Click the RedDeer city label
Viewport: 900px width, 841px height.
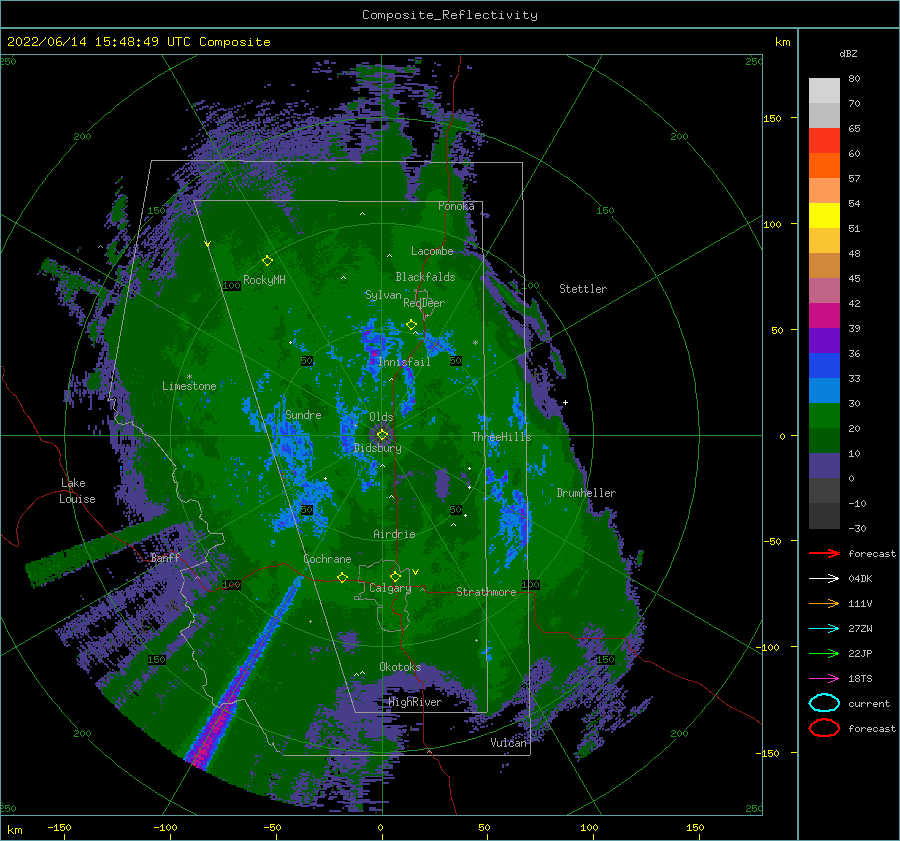point(424,303)
